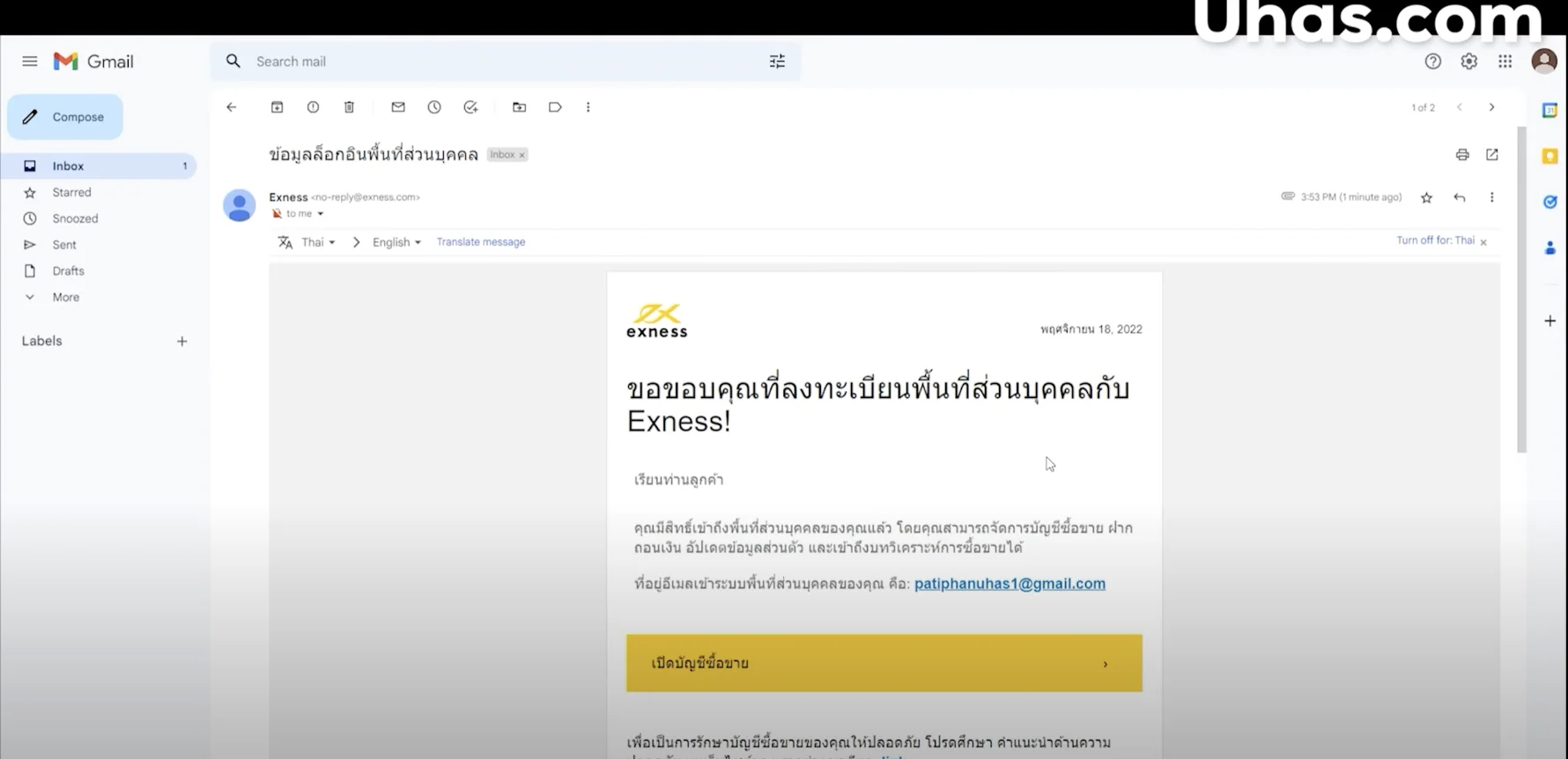
Task: Open the Thai source language dropdown
Action: click(x=318, y=242)
